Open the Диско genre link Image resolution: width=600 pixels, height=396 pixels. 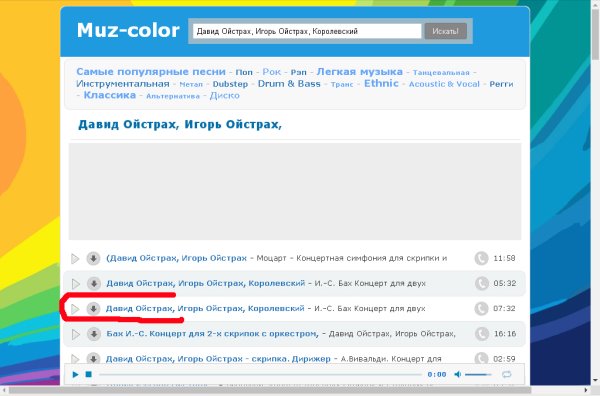pyautogui.click(x=225, y=95)
